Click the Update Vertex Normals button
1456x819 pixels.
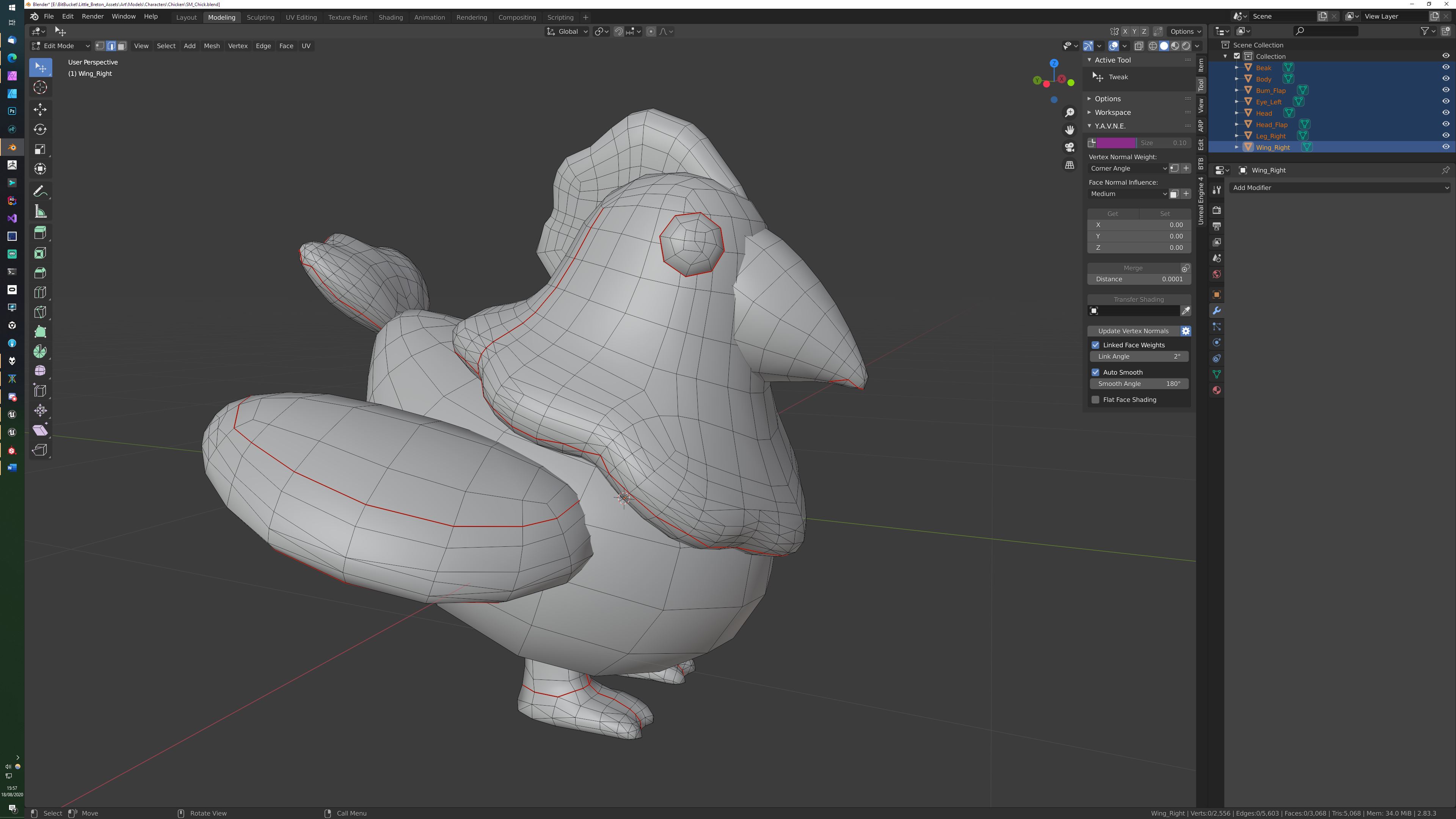tap(1133, 331)
